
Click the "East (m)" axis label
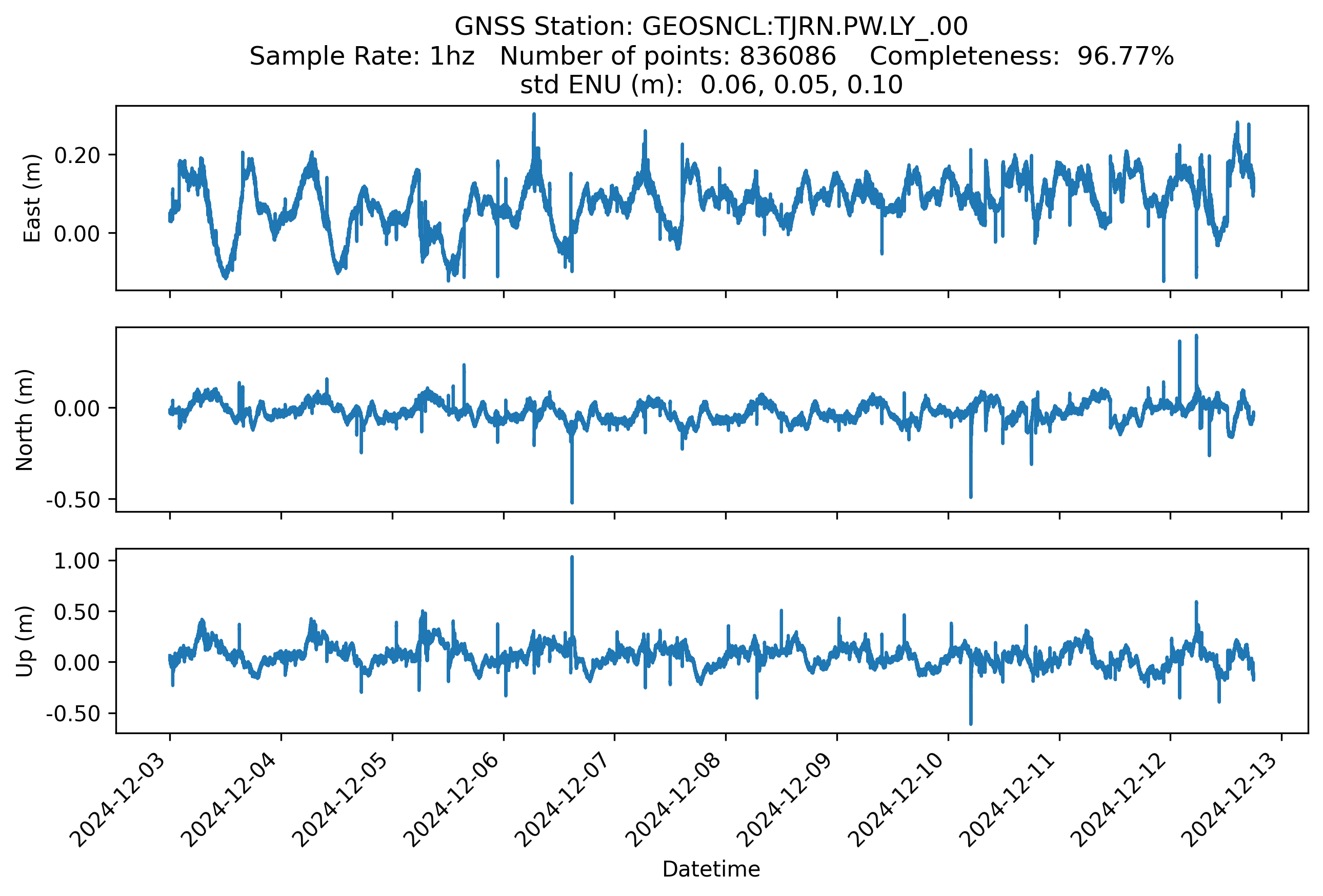32,198
